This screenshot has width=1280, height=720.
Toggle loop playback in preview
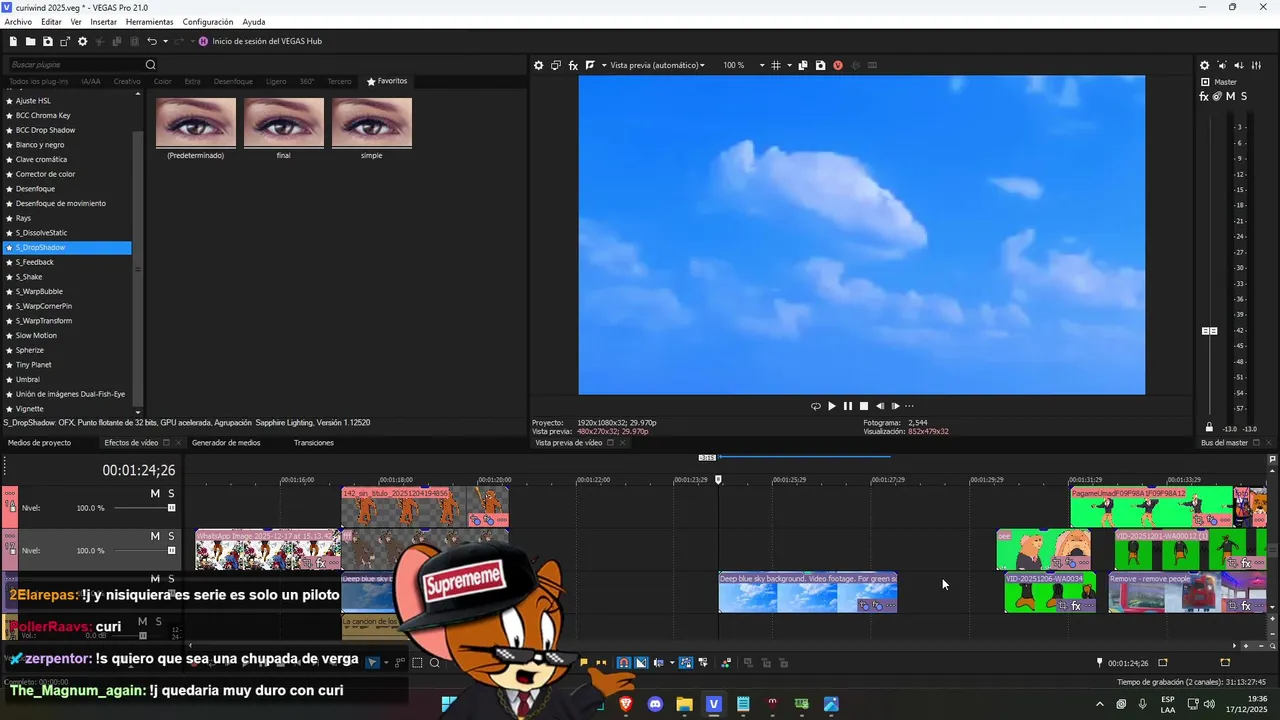pos(815,406)
